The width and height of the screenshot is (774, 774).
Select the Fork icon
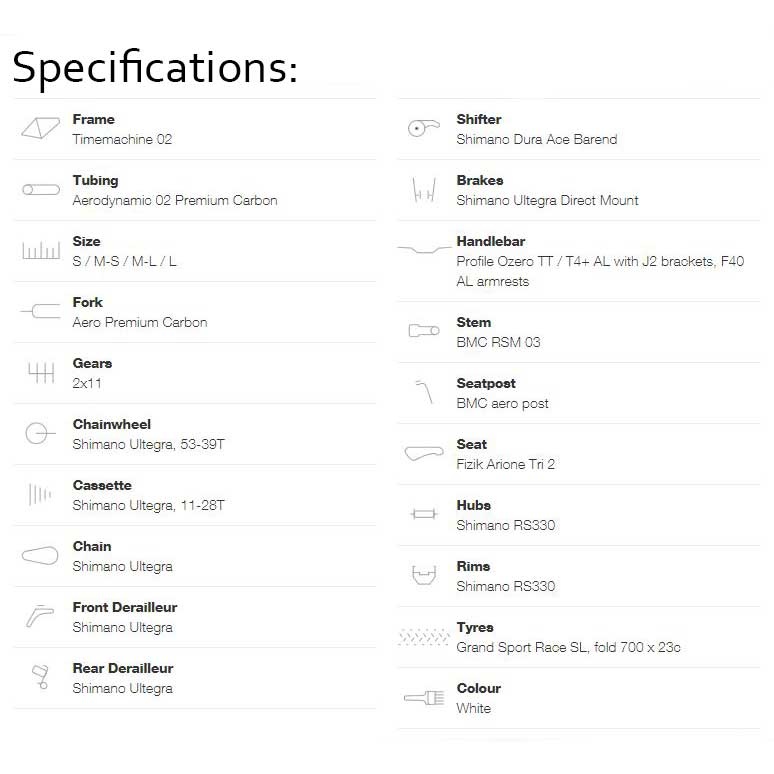[40, 311]
